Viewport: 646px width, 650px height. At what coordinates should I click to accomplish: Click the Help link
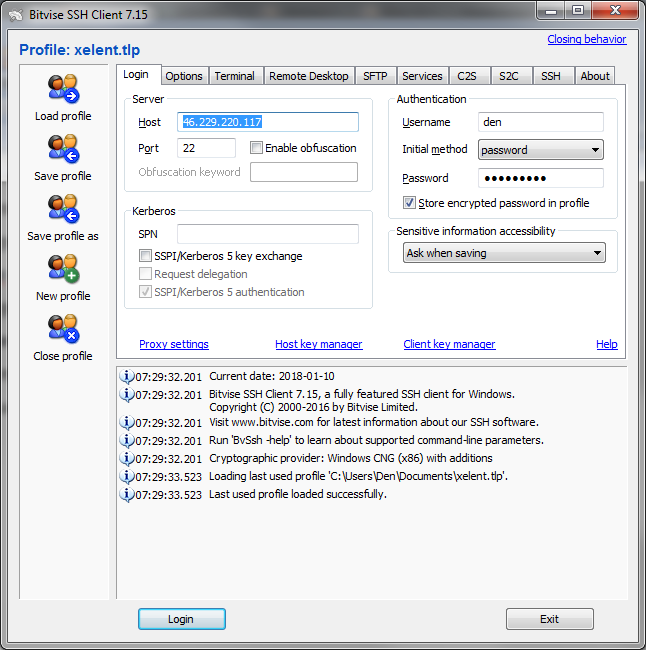pos(607,344)
